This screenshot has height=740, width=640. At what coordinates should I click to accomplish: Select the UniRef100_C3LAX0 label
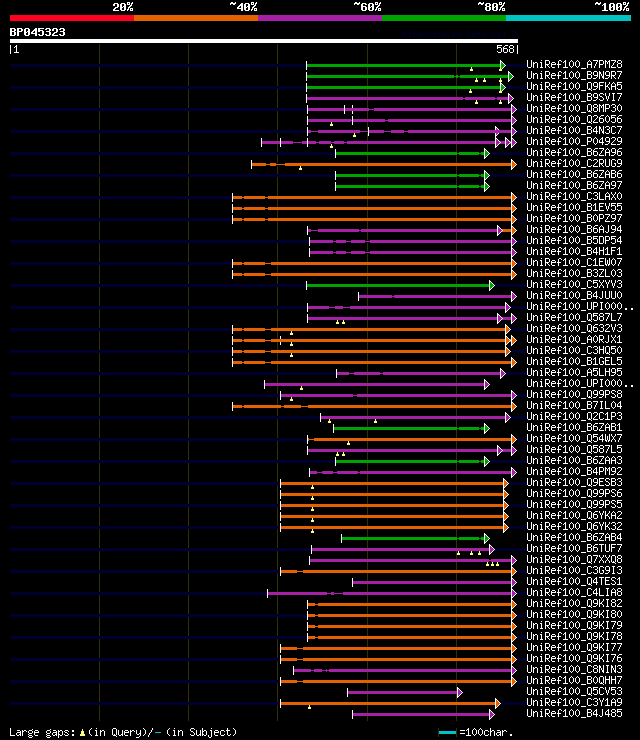click(x=574, y=196)
